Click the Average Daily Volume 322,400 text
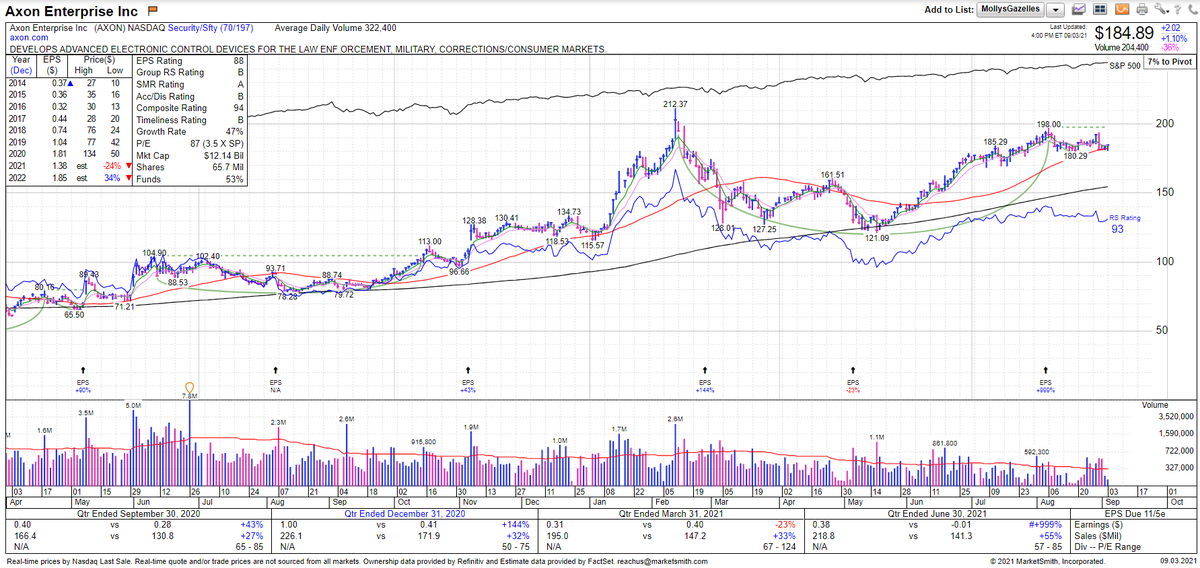Image resolution: width=1200 pixels, height=568 pixels. click(335, 28)
